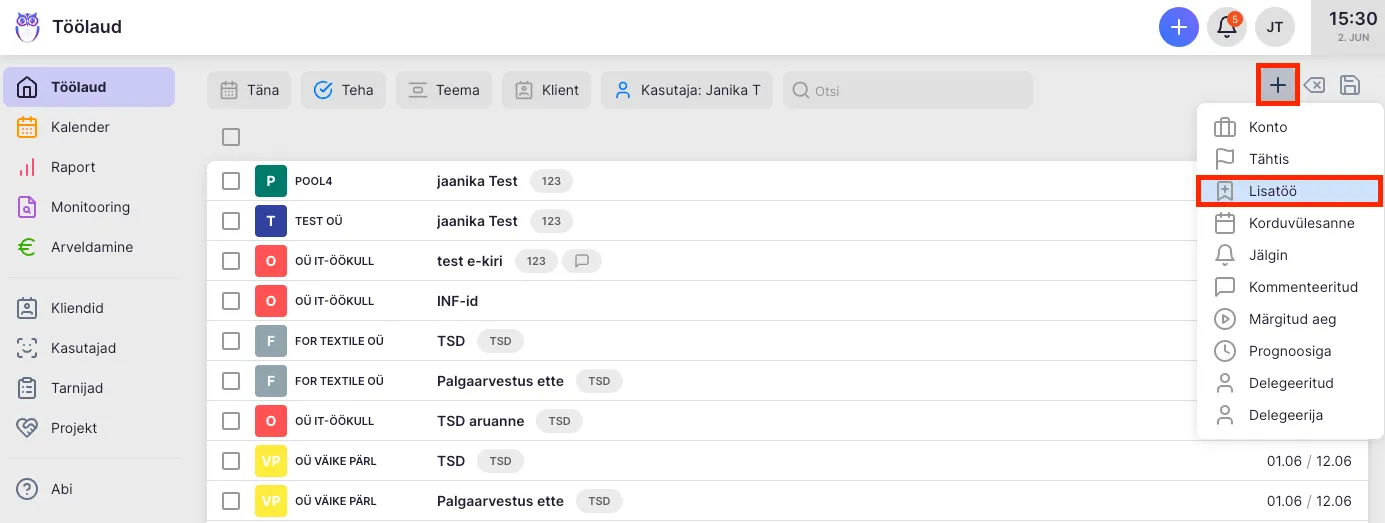Open Arveldamine from the sidebar
Viewport: 1385px width, 523px height.
[91, 247]
